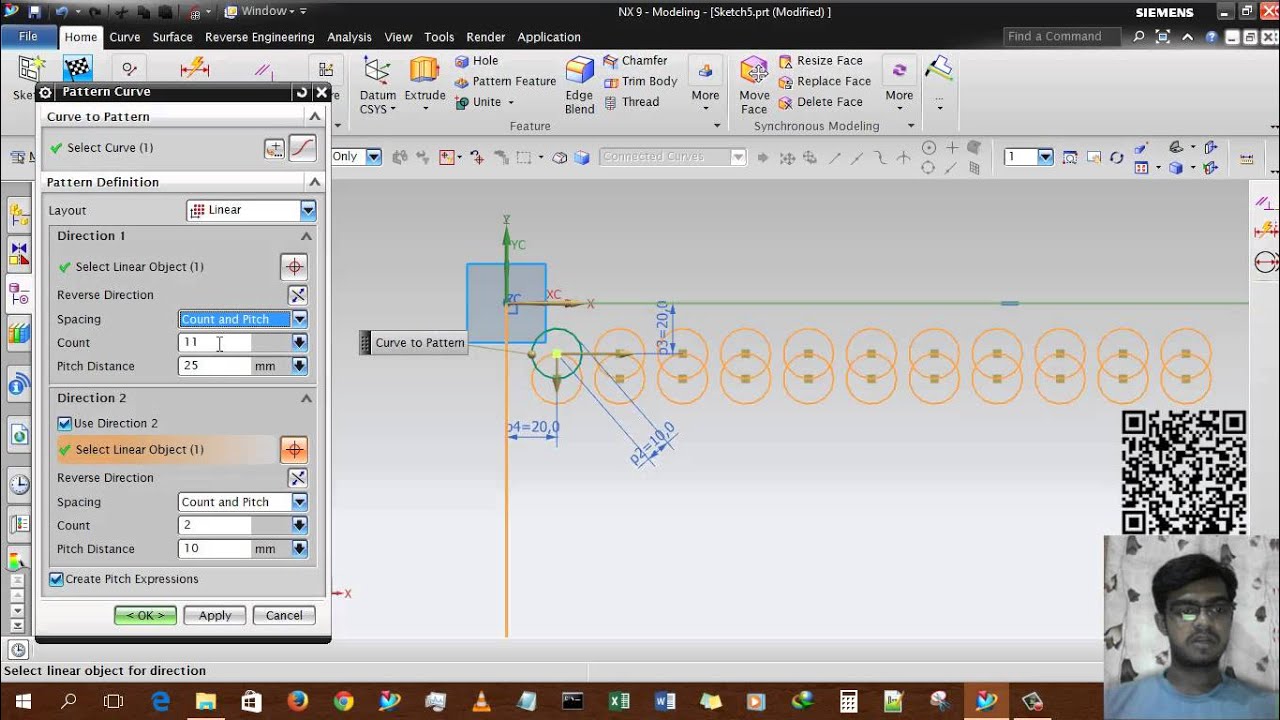Open the Analysis tab
This screenshot has height=720, width=1280.
tap(349, 37)
